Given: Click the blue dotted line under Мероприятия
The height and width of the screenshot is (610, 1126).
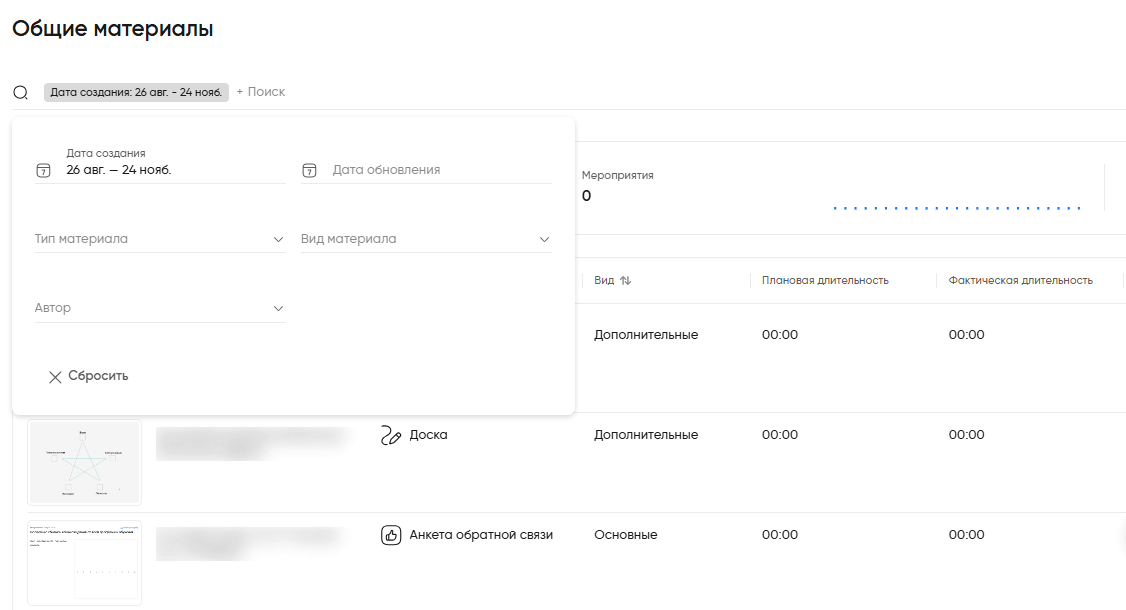Looking at the screenshot, I should [957, 208].
